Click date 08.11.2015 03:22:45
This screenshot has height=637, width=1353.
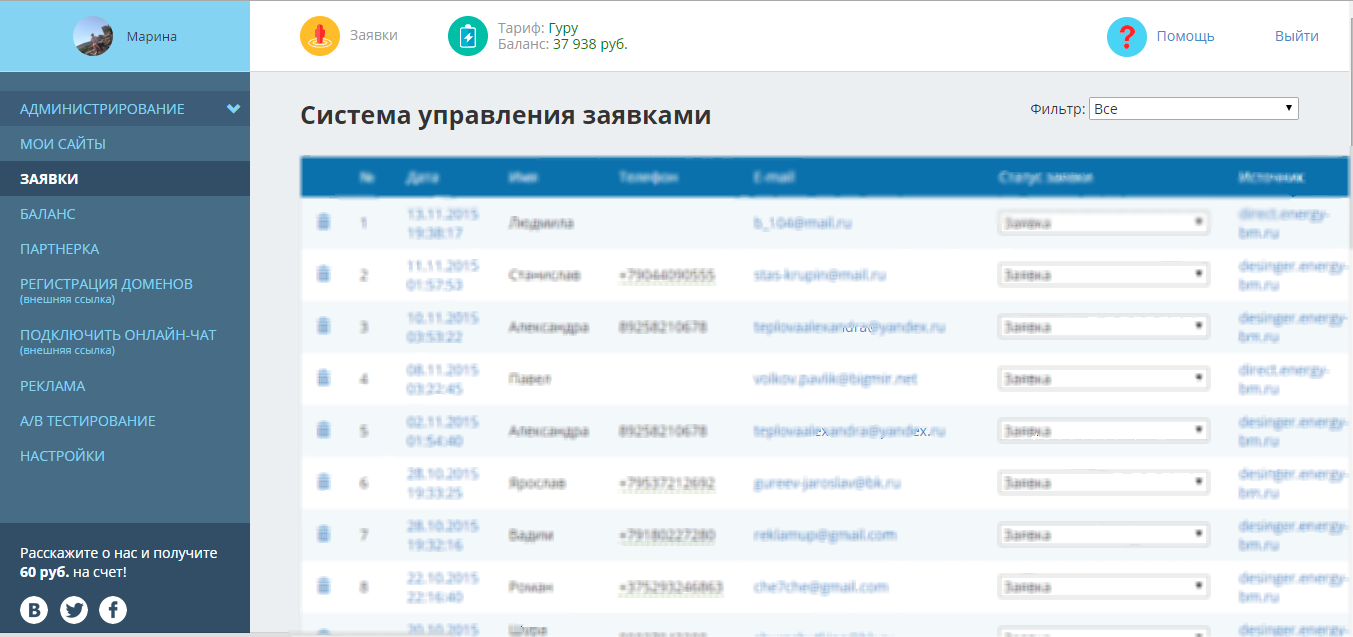[x=443, y=378]
